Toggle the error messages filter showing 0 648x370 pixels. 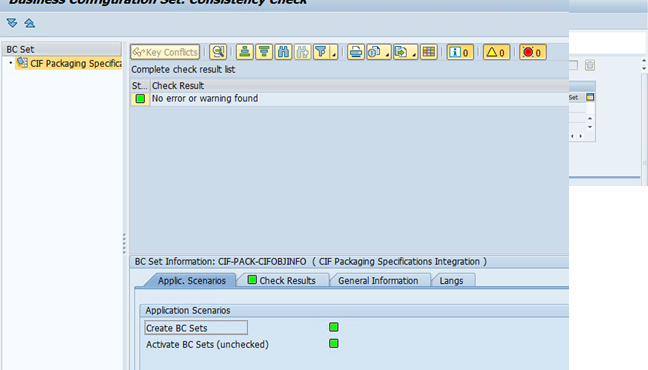click(533, 52)
